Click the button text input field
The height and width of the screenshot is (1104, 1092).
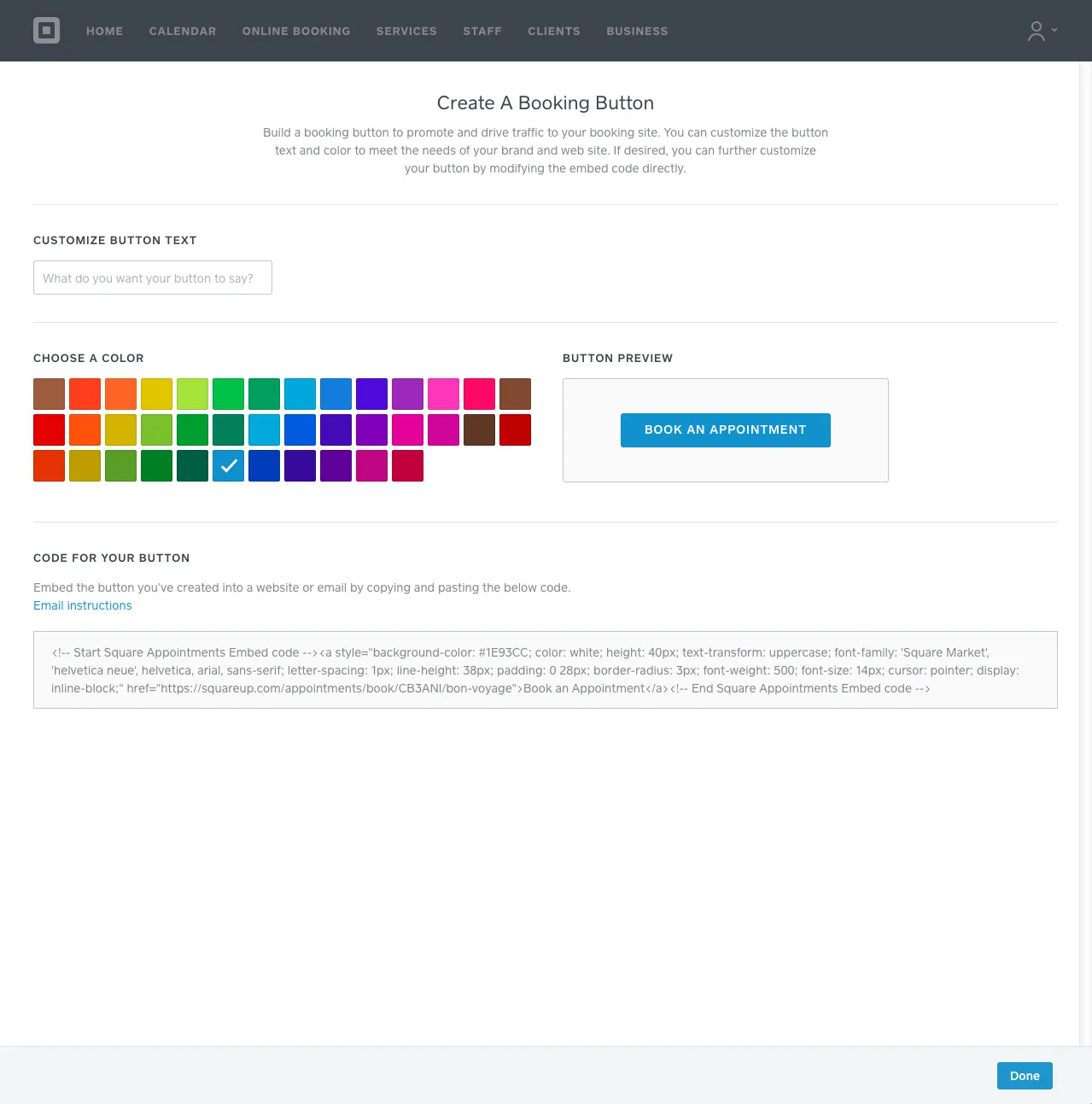[x=153, y=277]
